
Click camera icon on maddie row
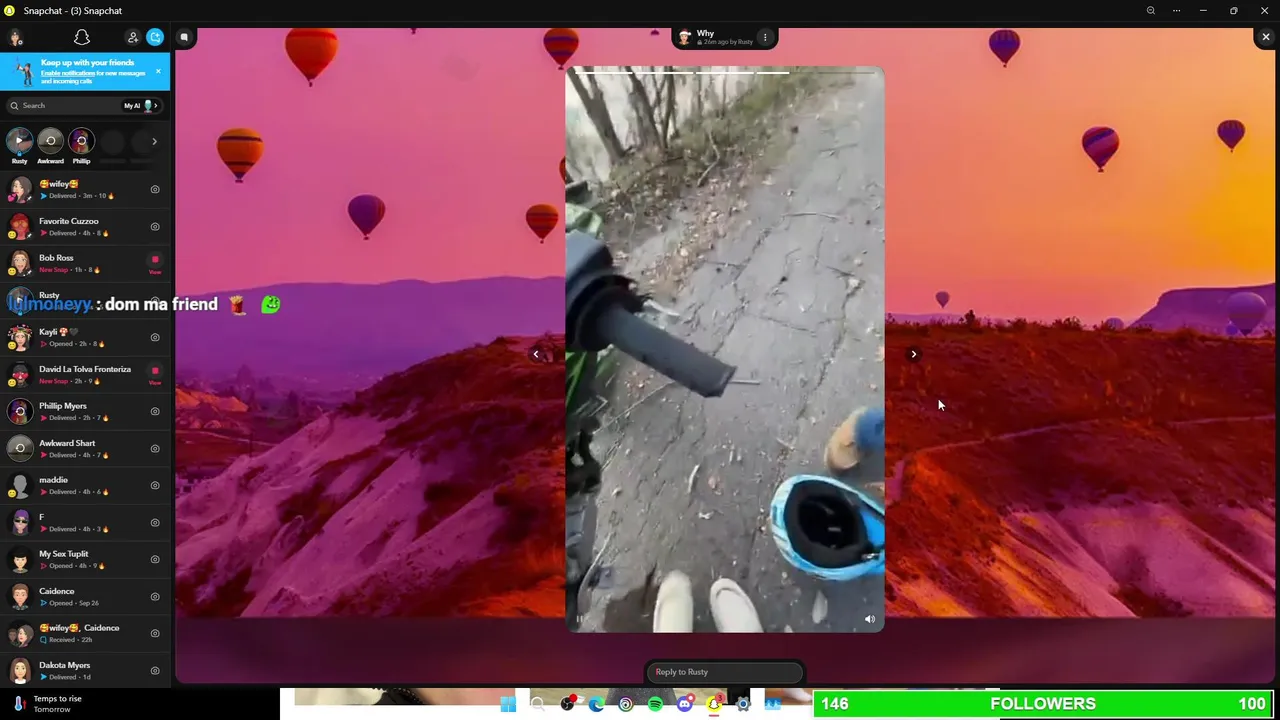coord(155,485)
